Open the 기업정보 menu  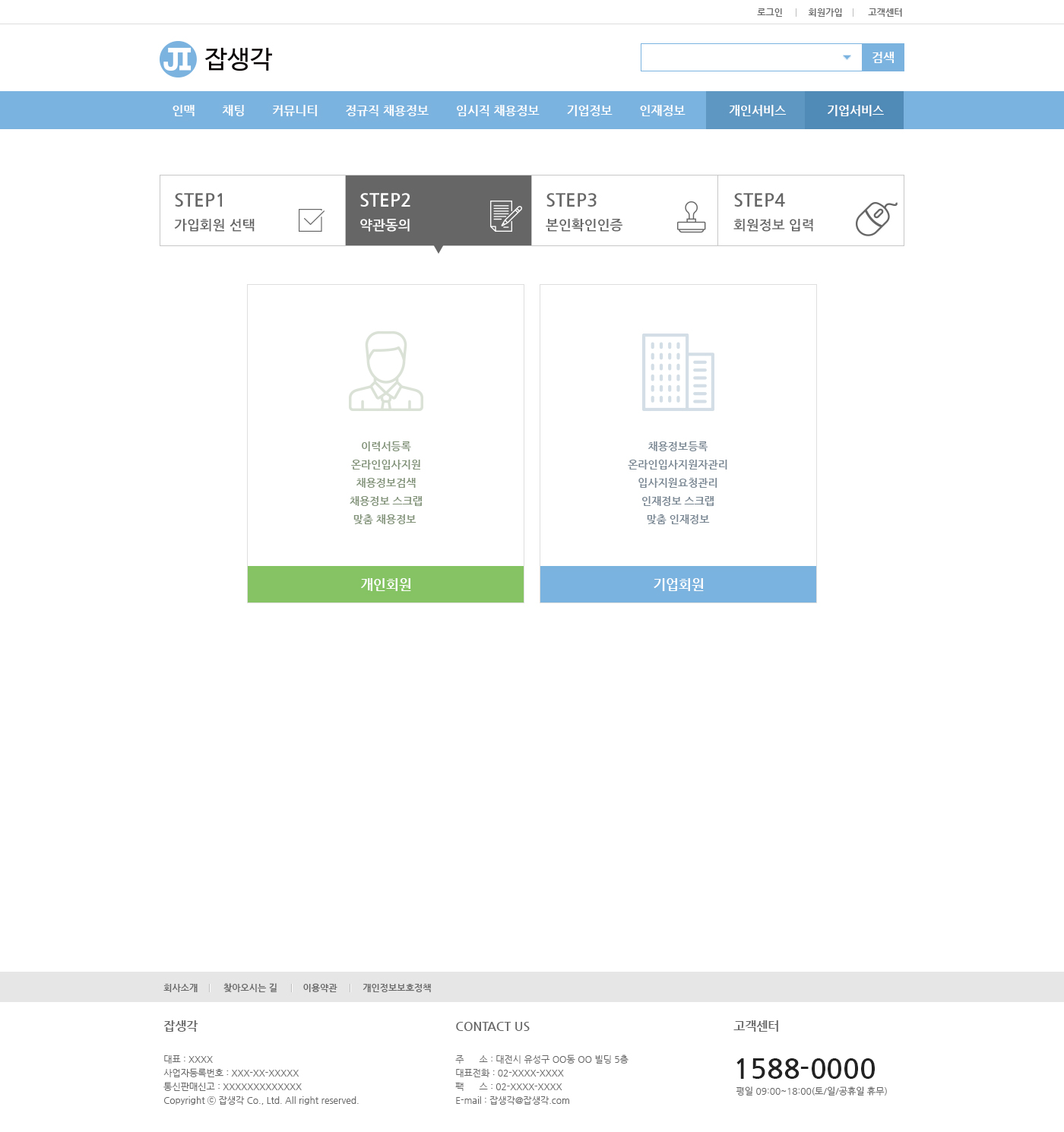coord(590,110)
